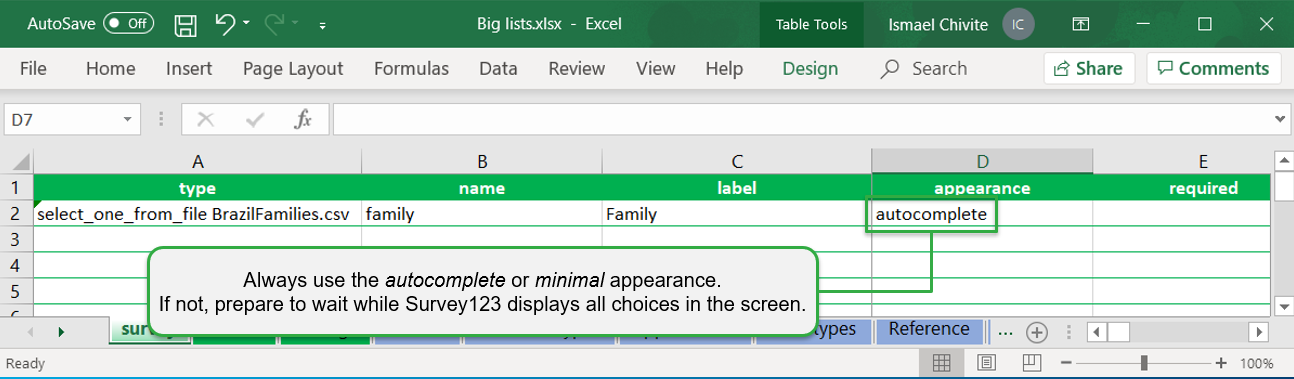
Task: Click the zoom slider handle
Action: (1143, 362)
